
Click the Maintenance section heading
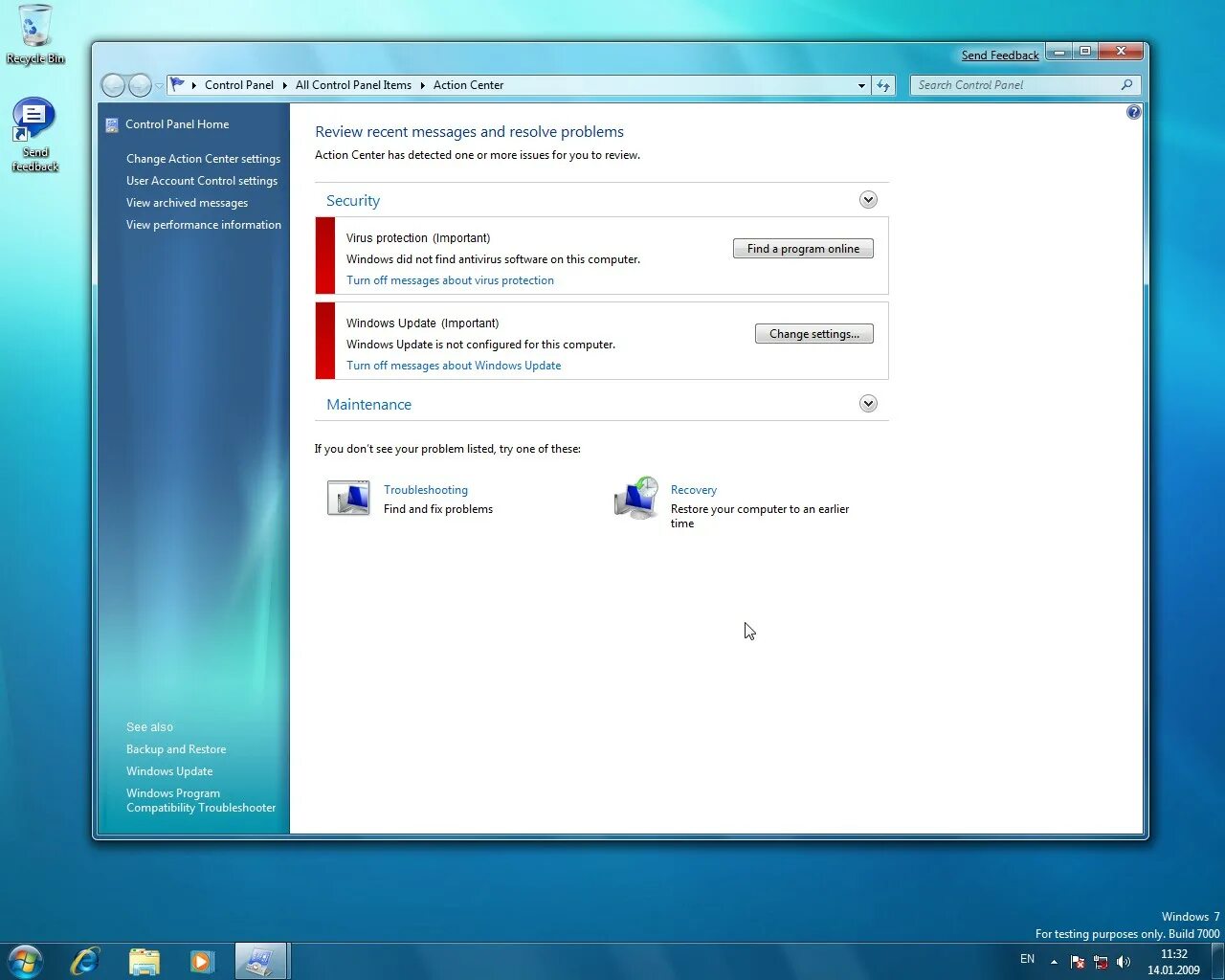point(368,405)
